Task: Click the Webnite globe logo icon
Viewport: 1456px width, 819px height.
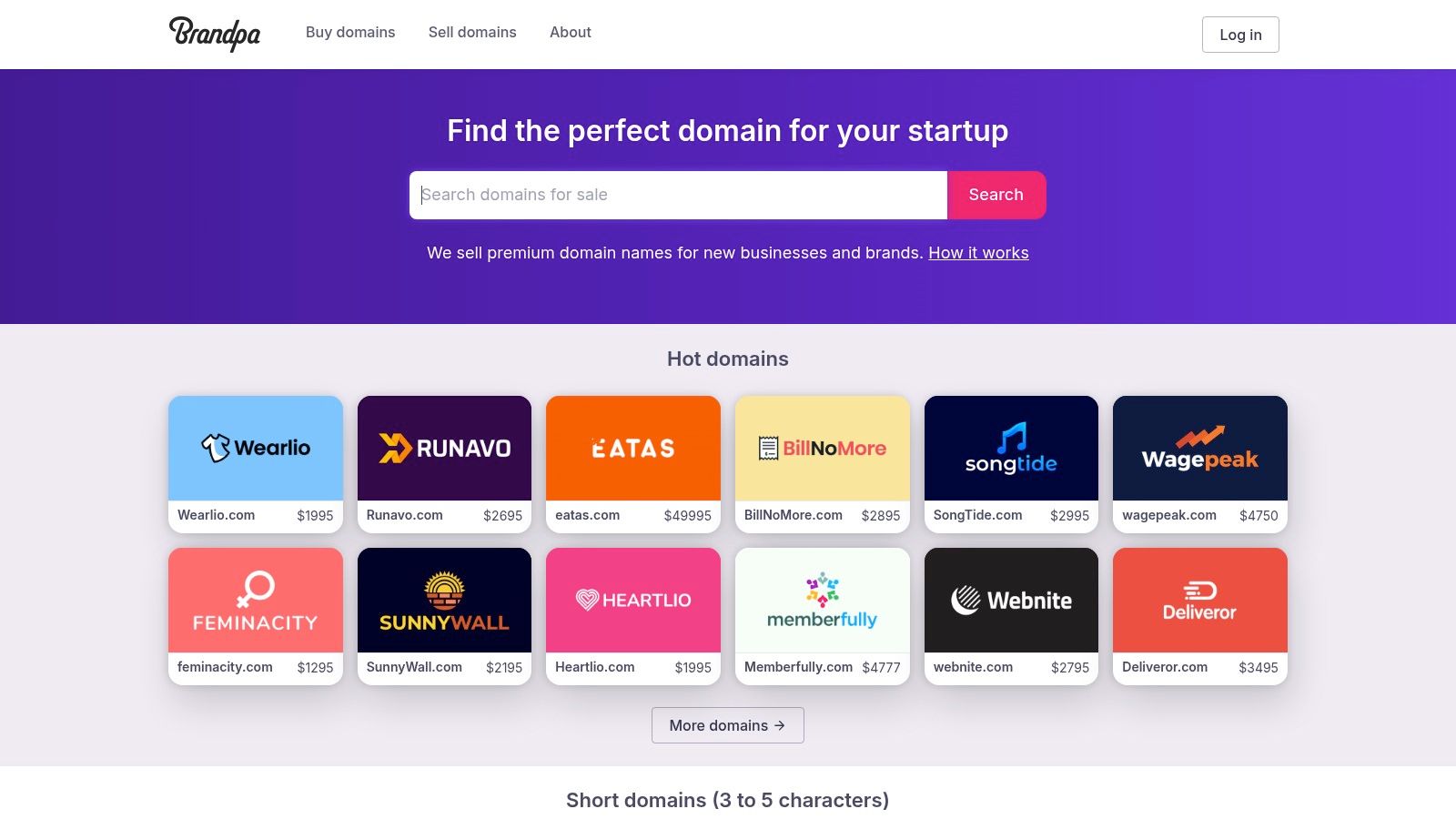Action: point(966,601)
